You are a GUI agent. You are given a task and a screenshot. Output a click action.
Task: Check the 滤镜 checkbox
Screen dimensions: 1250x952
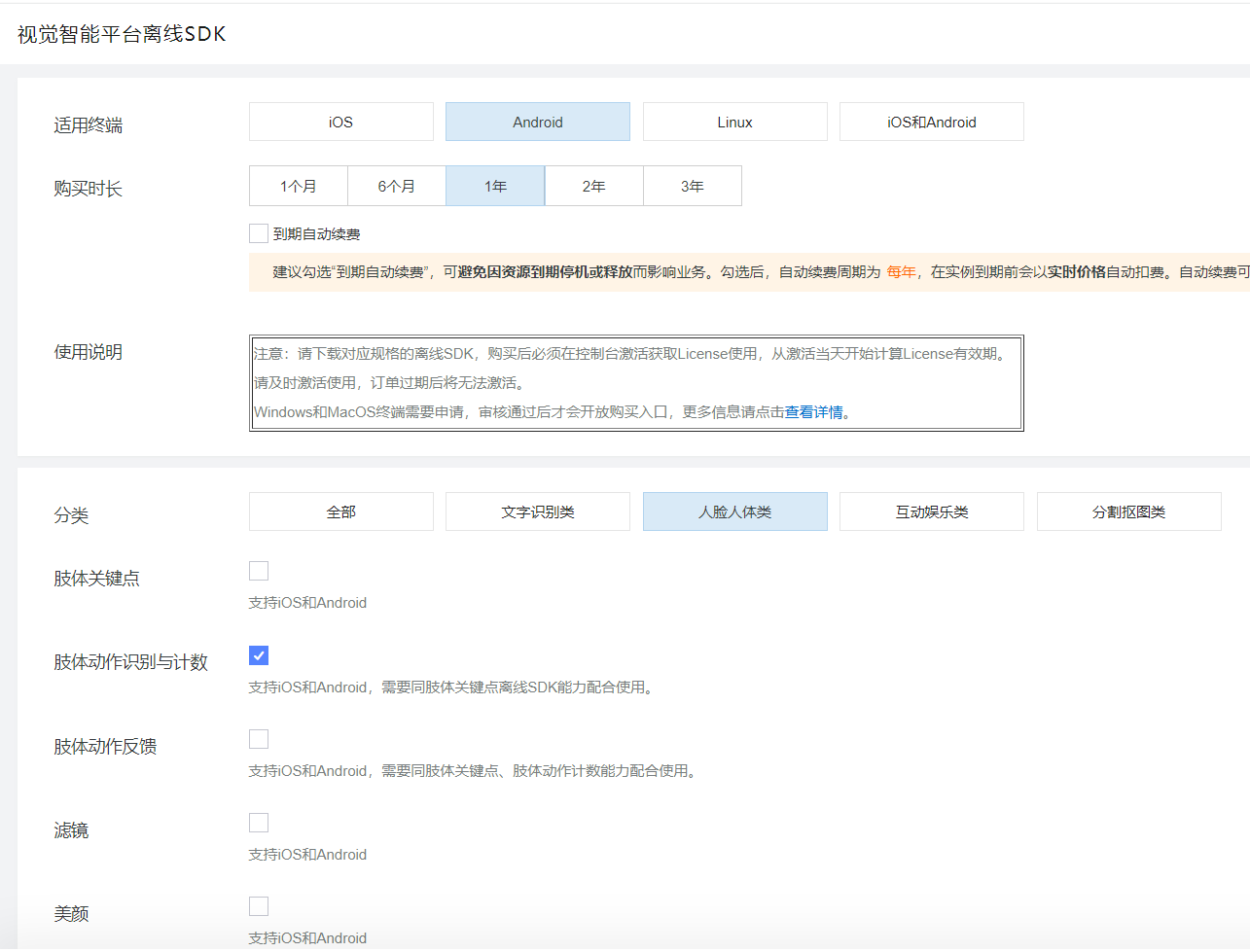tap(259, 823)
